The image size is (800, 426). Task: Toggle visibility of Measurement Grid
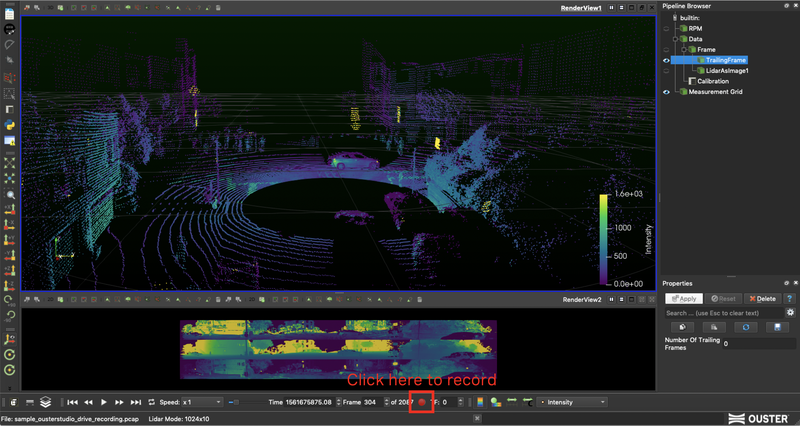(x=666, y=92)
